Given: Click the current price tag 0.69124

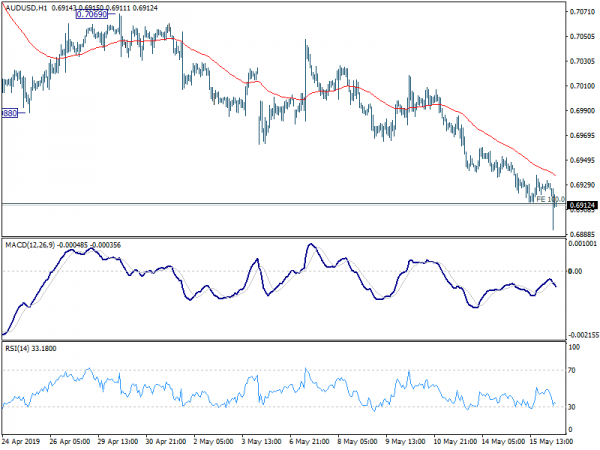Looking at the screenshot, I should click(x=582, y=205).
